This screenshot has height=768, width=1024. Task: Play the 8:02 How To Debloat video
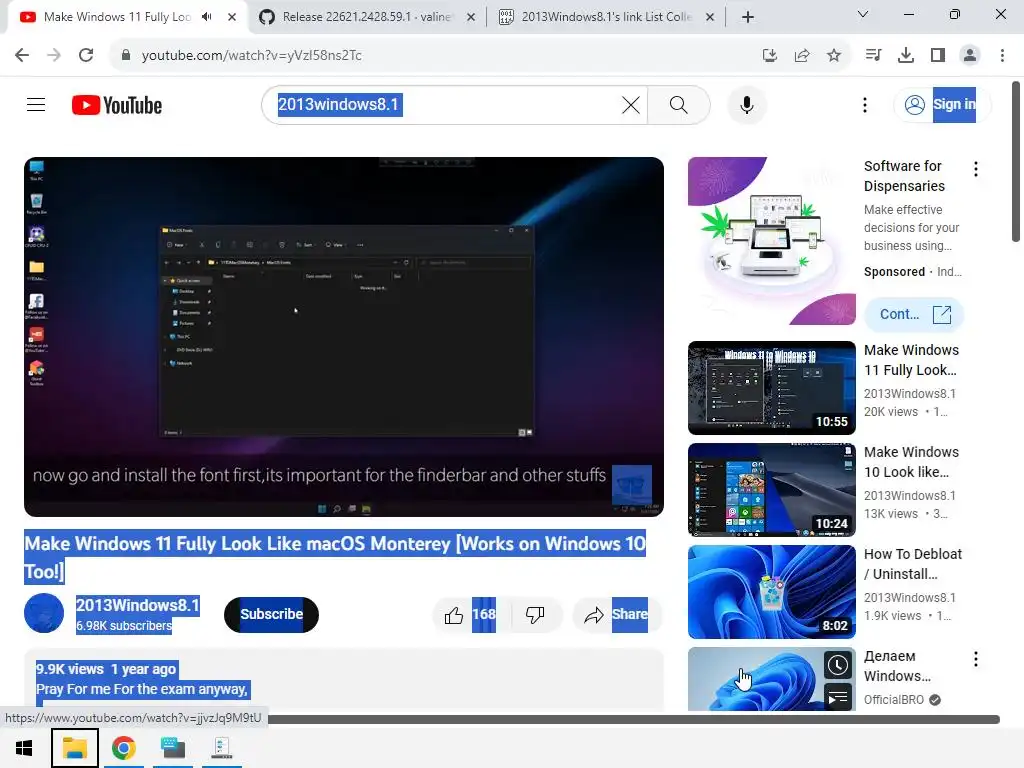point(771,592)
